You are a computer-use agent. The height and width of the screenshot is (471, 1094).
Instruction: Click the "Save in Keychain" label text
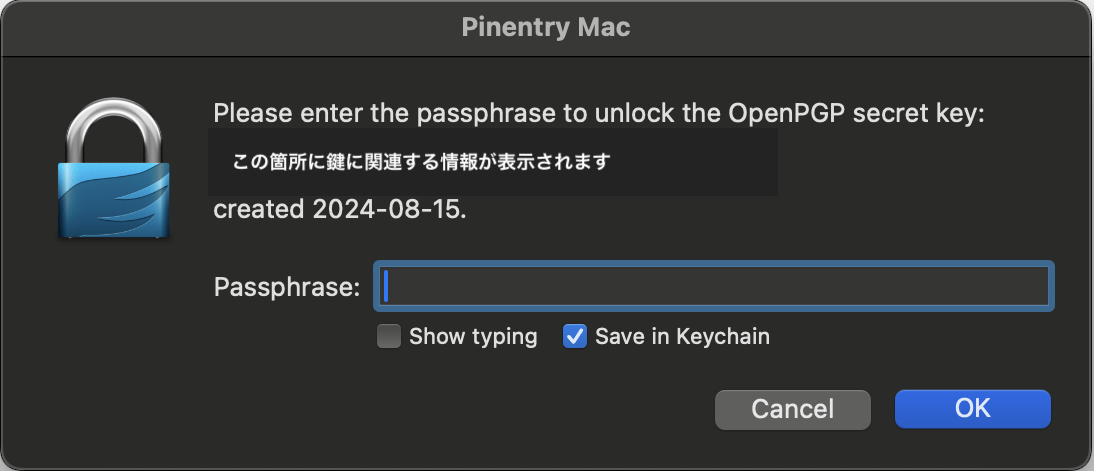pyautogui.click(x=682, y=337)
